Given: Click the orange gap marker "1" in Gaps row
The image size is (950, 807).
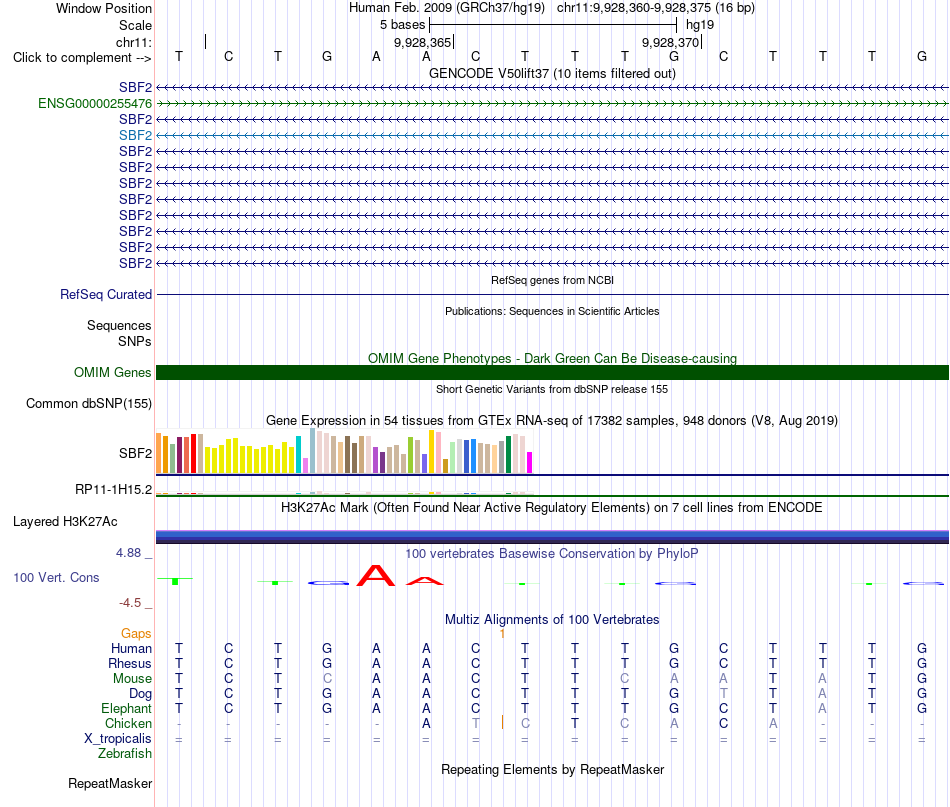Looking at the screenshot, I should click(x=502, y=634).
